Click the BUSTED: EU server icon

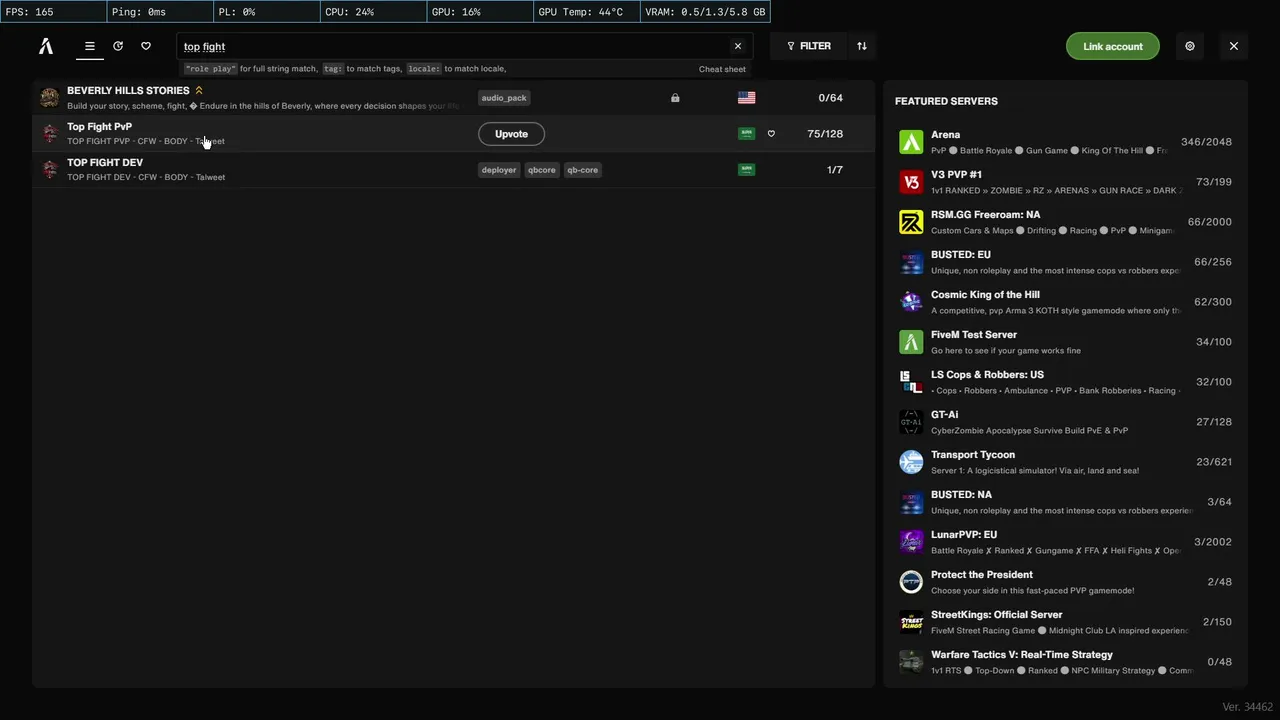click(911, 262)
